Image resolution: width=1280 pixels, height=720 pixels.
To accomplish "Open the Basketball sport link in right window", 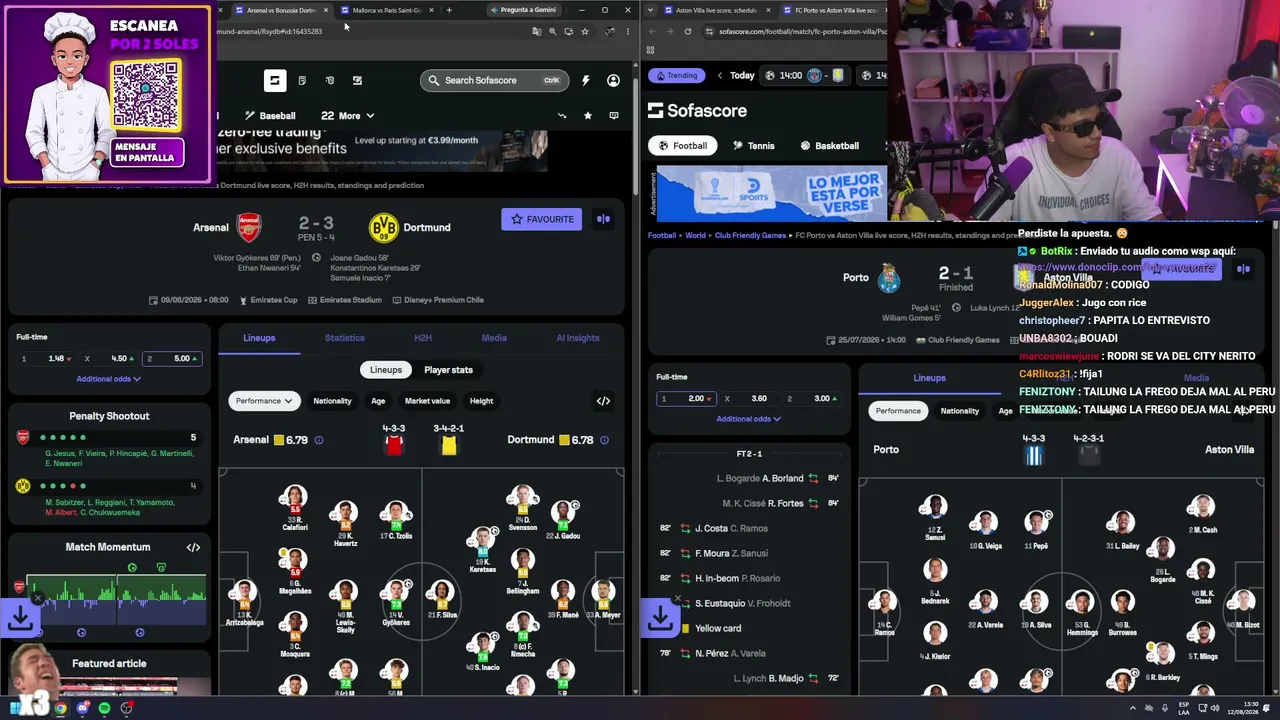I will (829, 146).
